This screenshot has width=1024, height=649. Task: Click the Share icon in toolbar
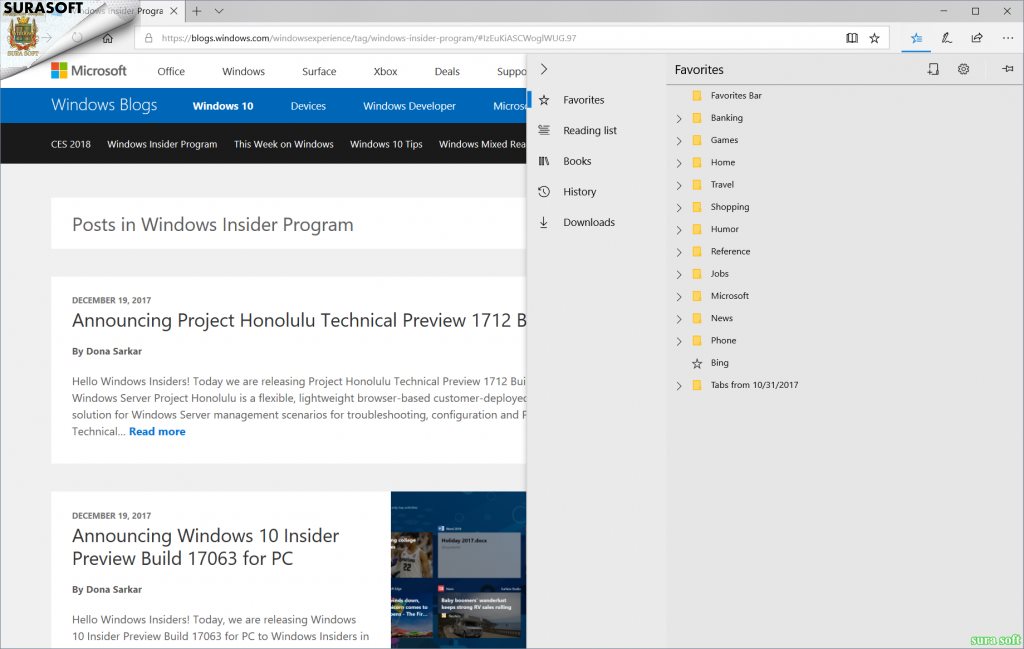tap(977, 38)
